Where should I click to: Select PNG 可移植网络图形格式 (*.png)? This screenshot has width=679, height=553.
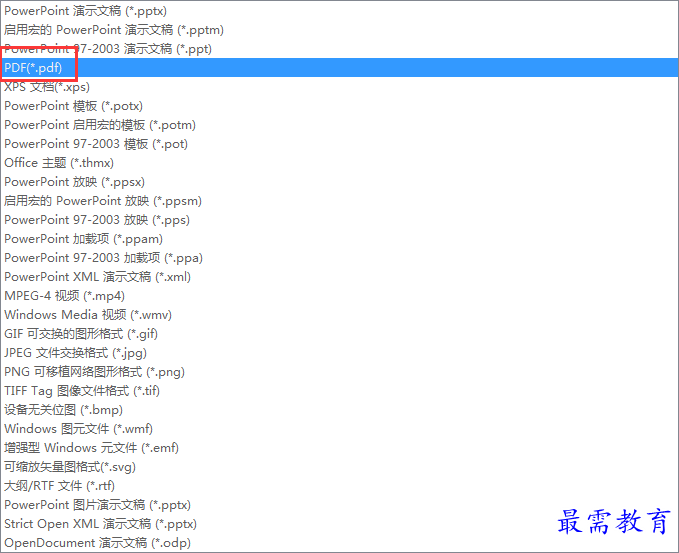click(339, 372)
